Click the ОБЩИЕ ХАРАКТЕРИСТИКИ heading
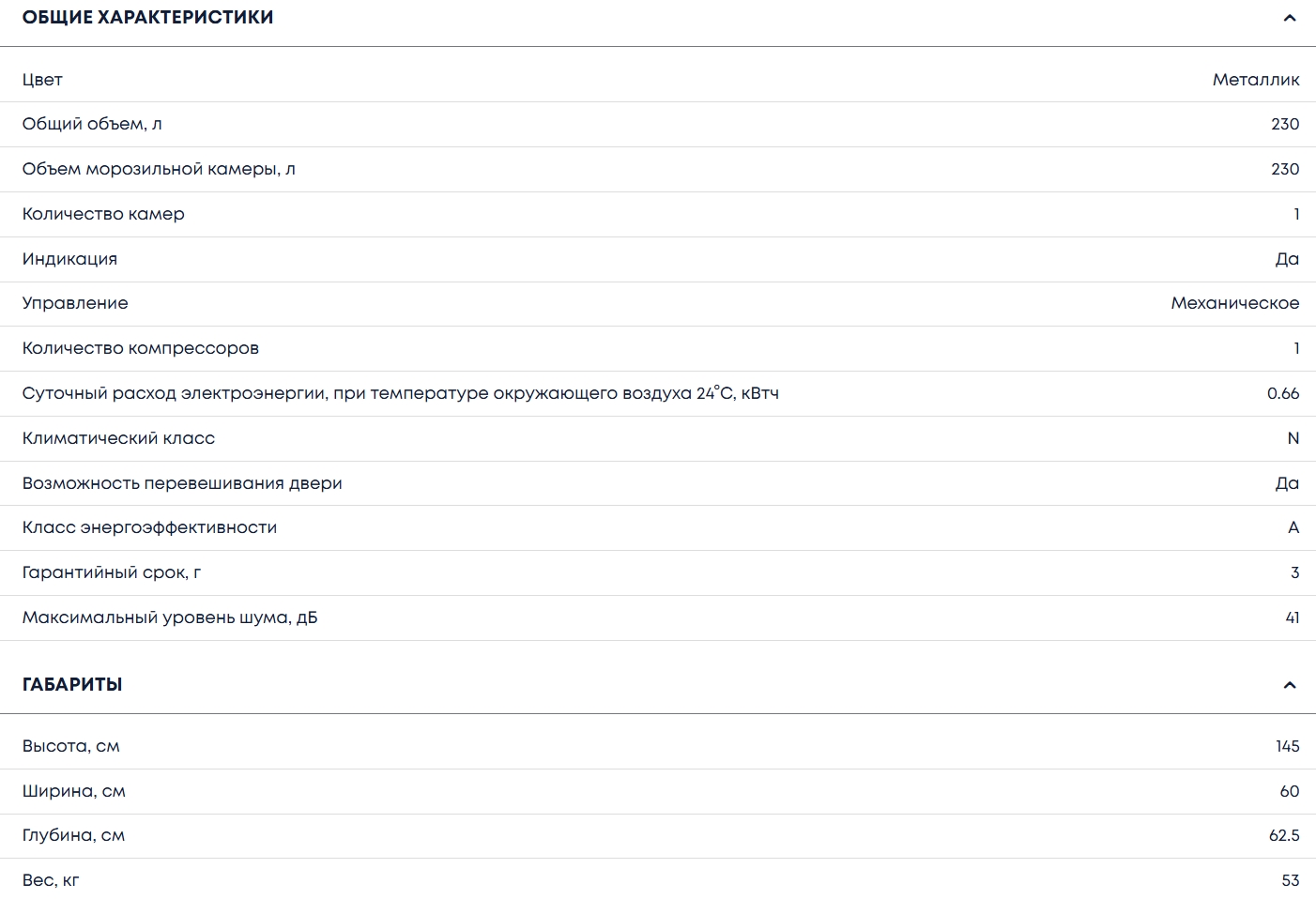Image resolution: width=1316 pixels, height=899 pixels. pyautogui.click(x=147, y=18)
